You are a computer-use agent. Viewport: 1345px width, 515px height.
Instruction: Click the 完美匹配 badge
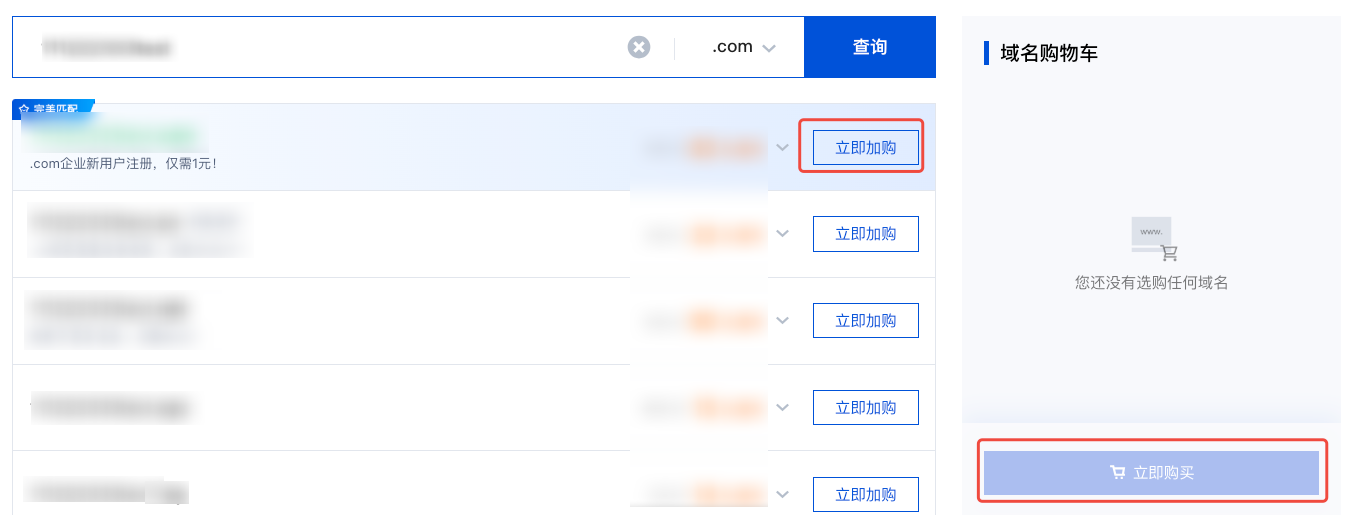(x=54, y=107)
